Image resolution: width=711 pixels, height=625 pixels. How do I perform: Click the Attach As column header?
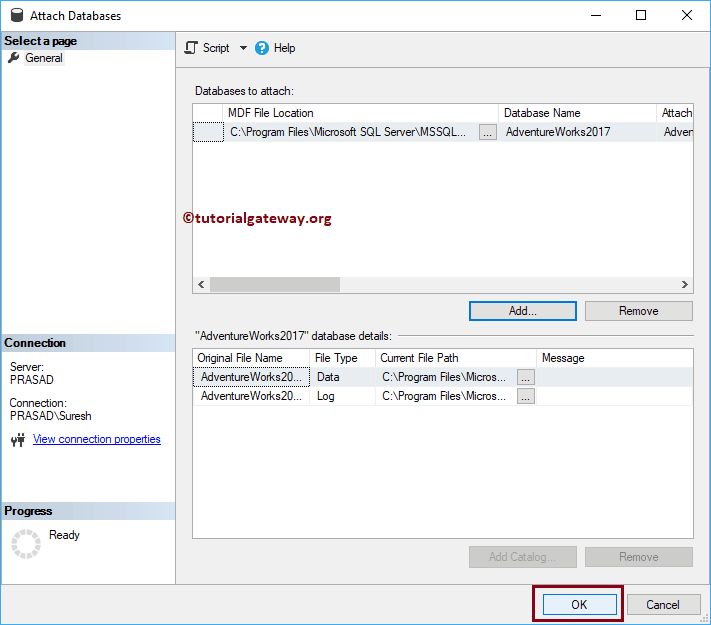pyautogui.click(x=675, y=113)
